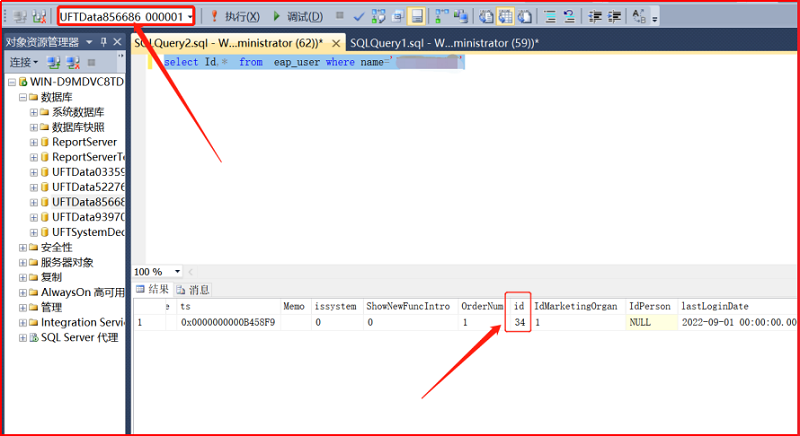This screenshot has height=436, width=800.
Task: Open the UFTData856686_000001 database dropdown
Action: click(190, 17)
